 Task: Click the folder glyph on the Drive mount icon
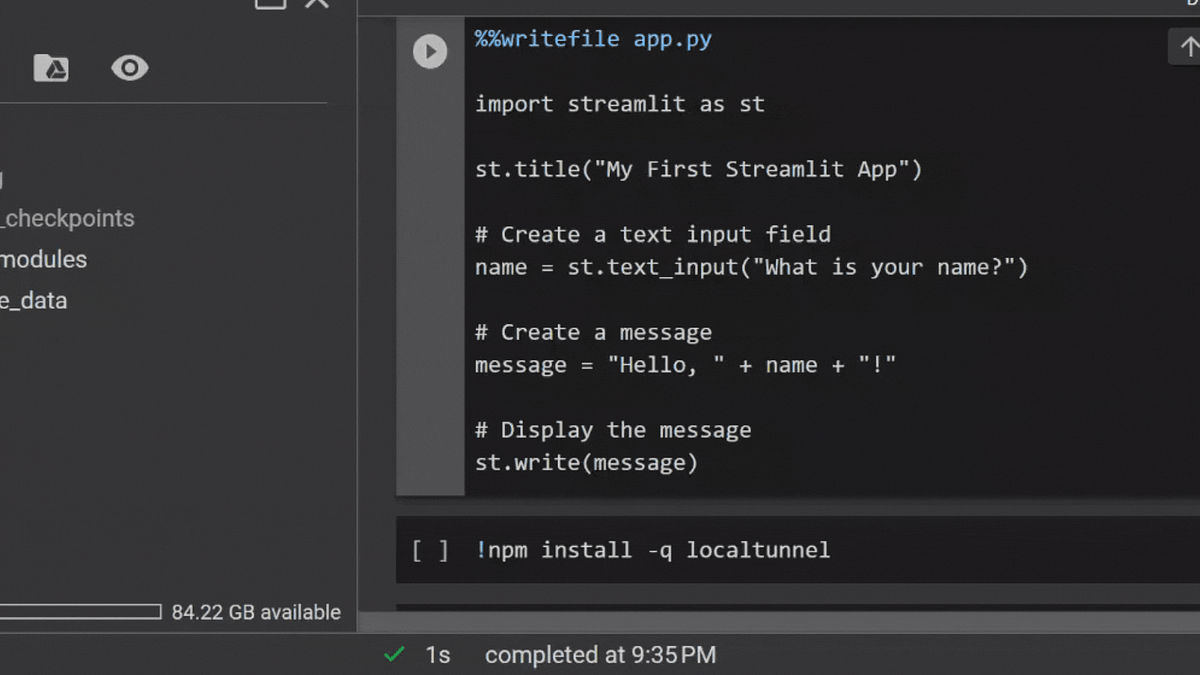click(51, 68)
